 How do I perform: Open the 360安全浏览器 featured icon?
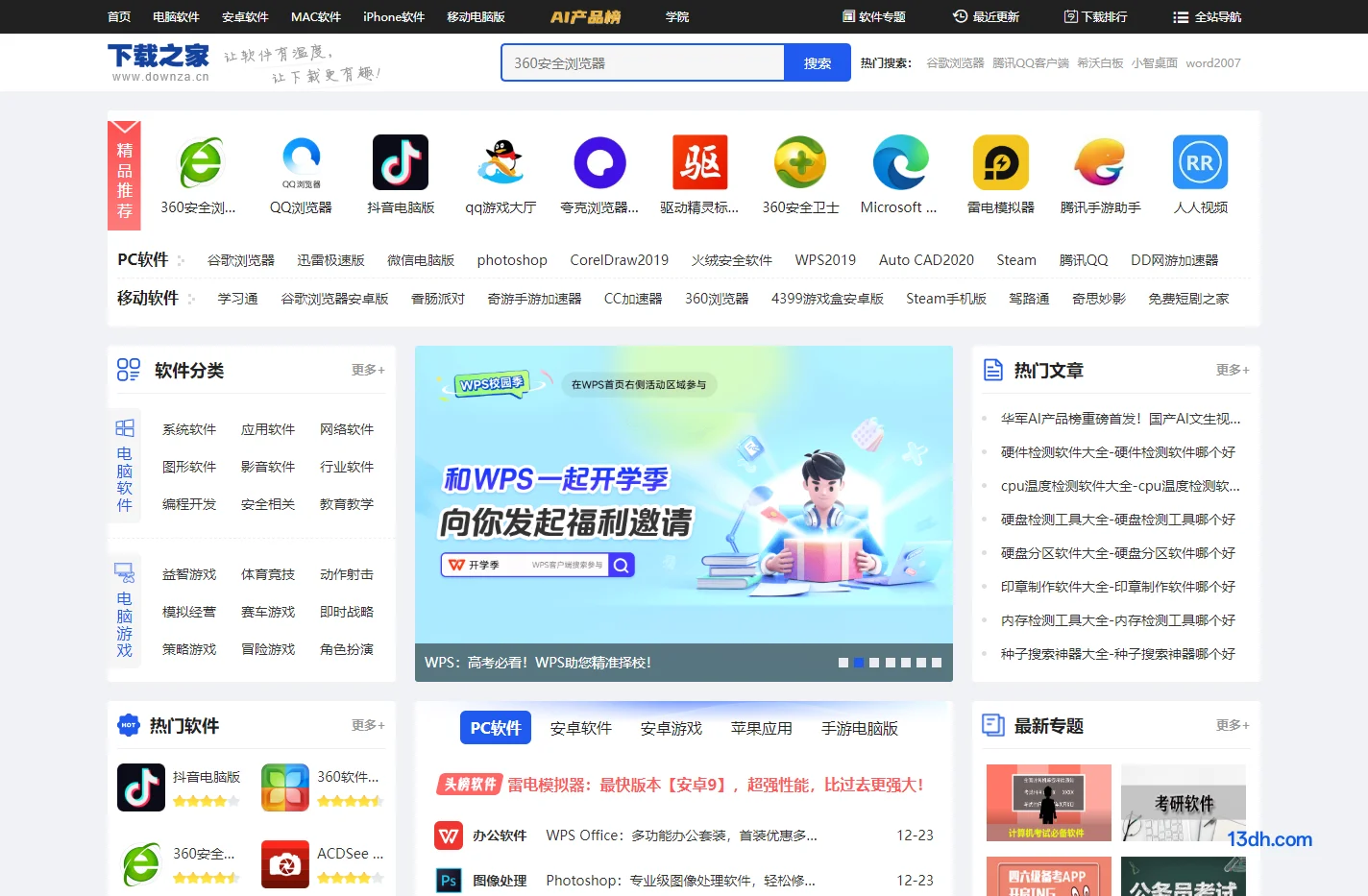coord(201,162)
